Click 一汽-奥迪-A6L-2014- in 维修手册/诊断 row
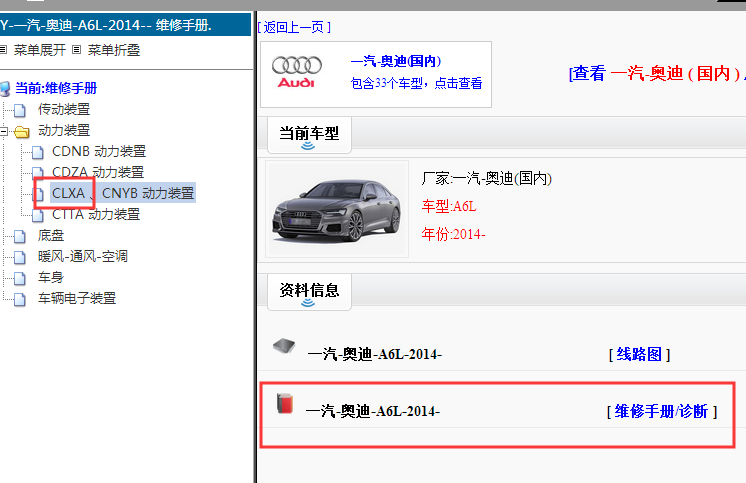Image resolution: width=746 pixels, height=483 pixels. pyautogui.click(x=373, y=411)
